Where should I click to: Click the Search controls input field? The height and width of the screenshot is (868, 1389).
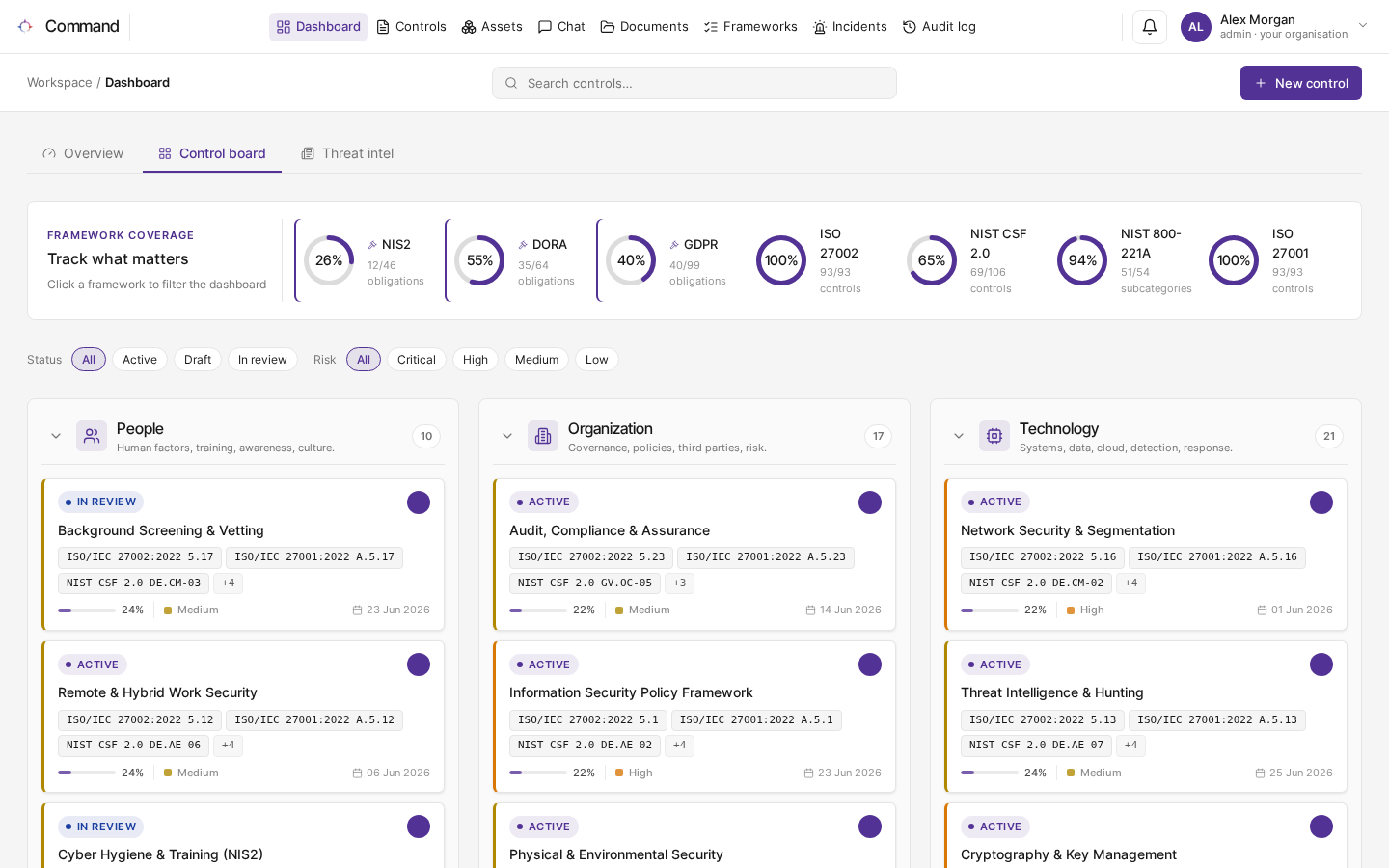pos(694,83)
